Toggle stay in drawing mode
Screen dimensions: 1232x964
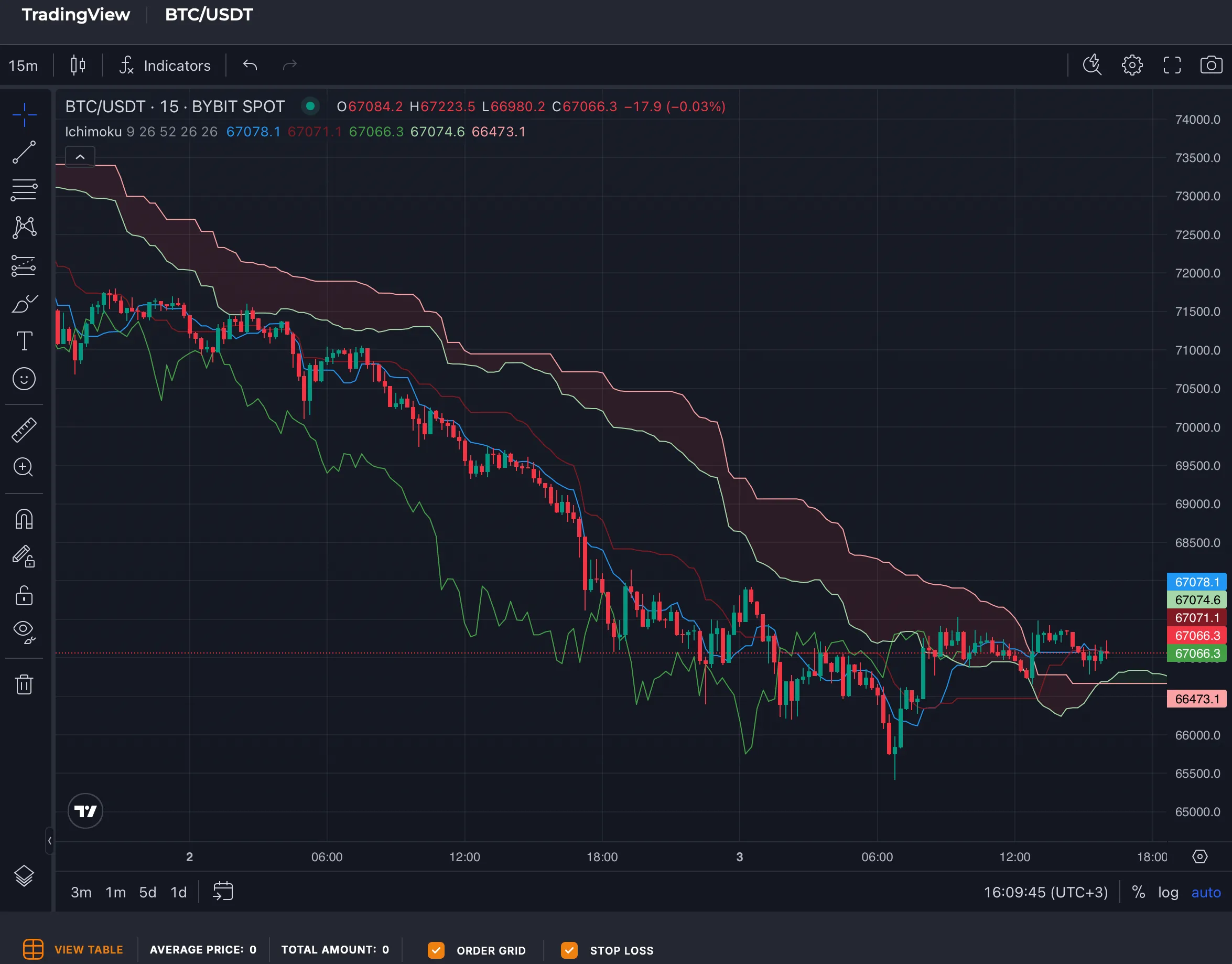tap(24, 556)
